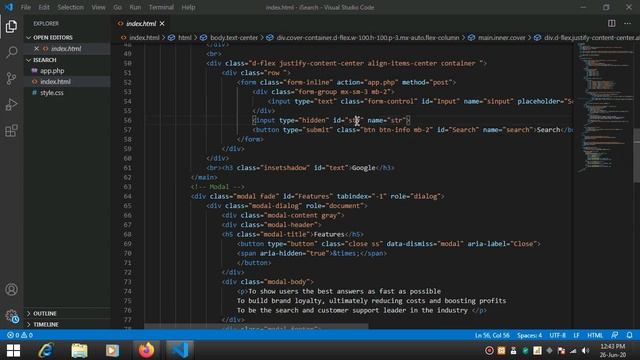Click the Modal comment on line 63
Viewport: 640px width, 360px height.
click(218, 187)
